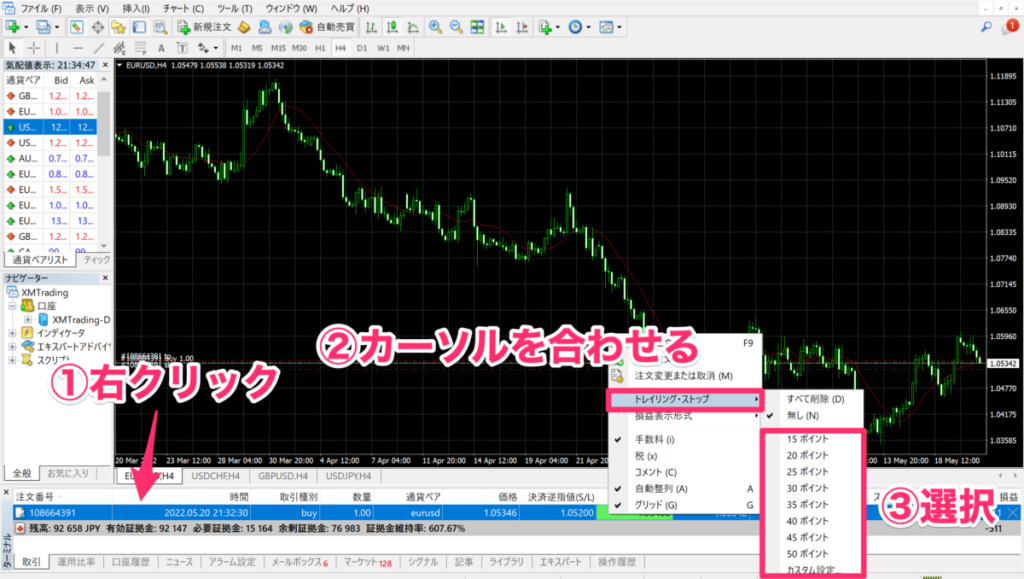Switch to the ティック tab
The height and width of the screenshot is (579, 1024).
[x=97, y=260]
